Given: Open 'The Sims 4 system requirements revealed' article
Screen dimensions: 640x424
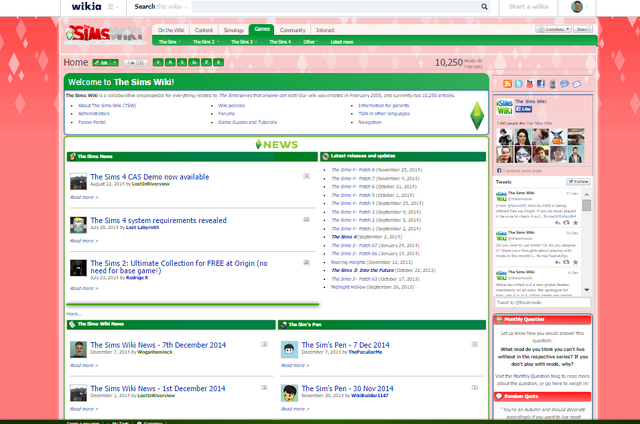Looking at the screenshot, I should pos(158,220).
